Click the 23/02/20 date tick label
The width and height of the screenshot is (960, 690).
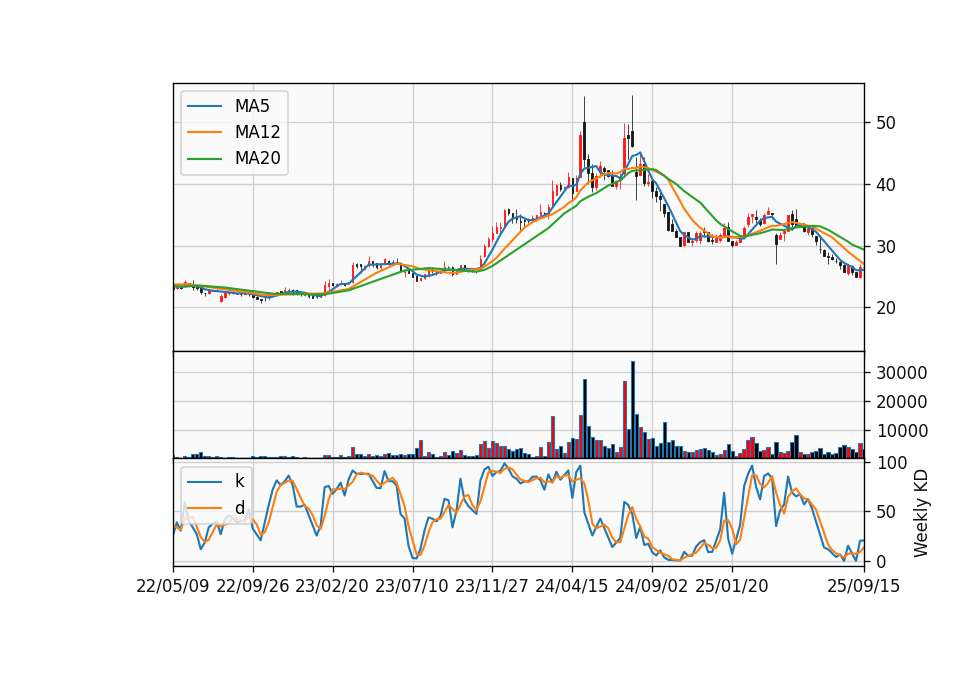[332, 586]
